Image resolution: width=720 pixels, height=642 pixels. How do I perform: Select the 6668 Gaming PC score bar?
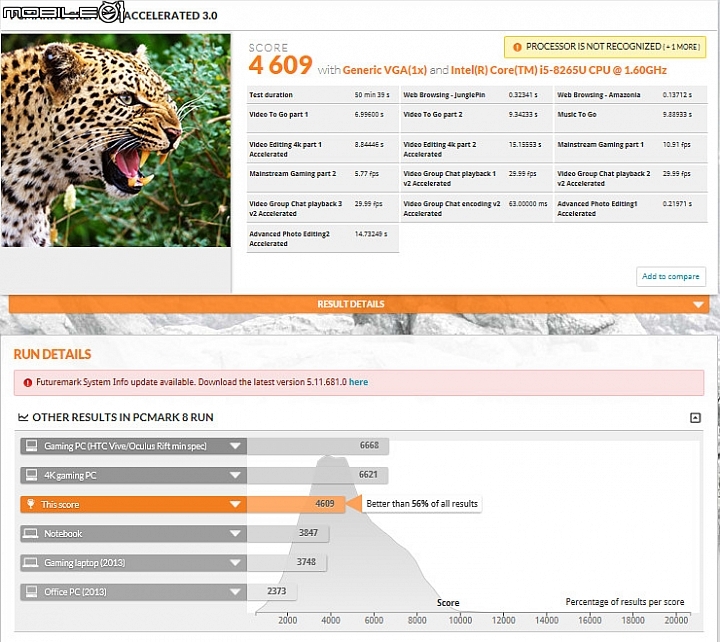coord(318,446)
